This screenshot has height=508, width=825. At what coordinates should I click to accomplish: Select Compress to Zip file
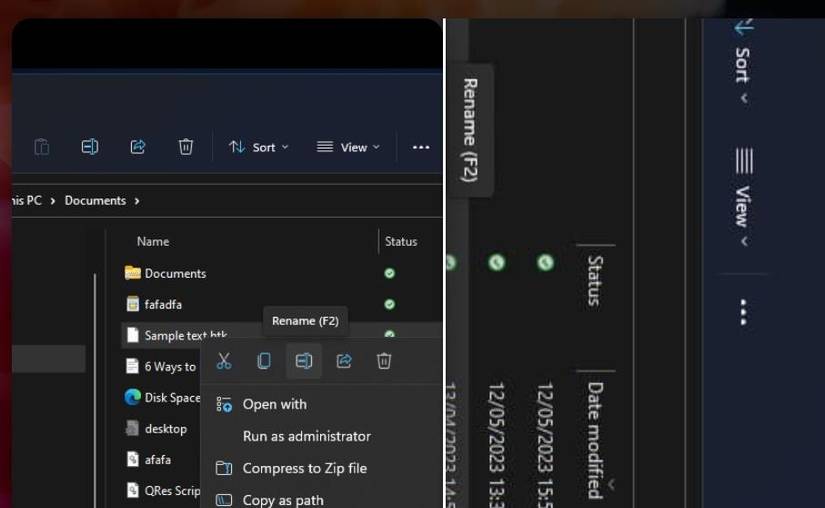[305, 469]
